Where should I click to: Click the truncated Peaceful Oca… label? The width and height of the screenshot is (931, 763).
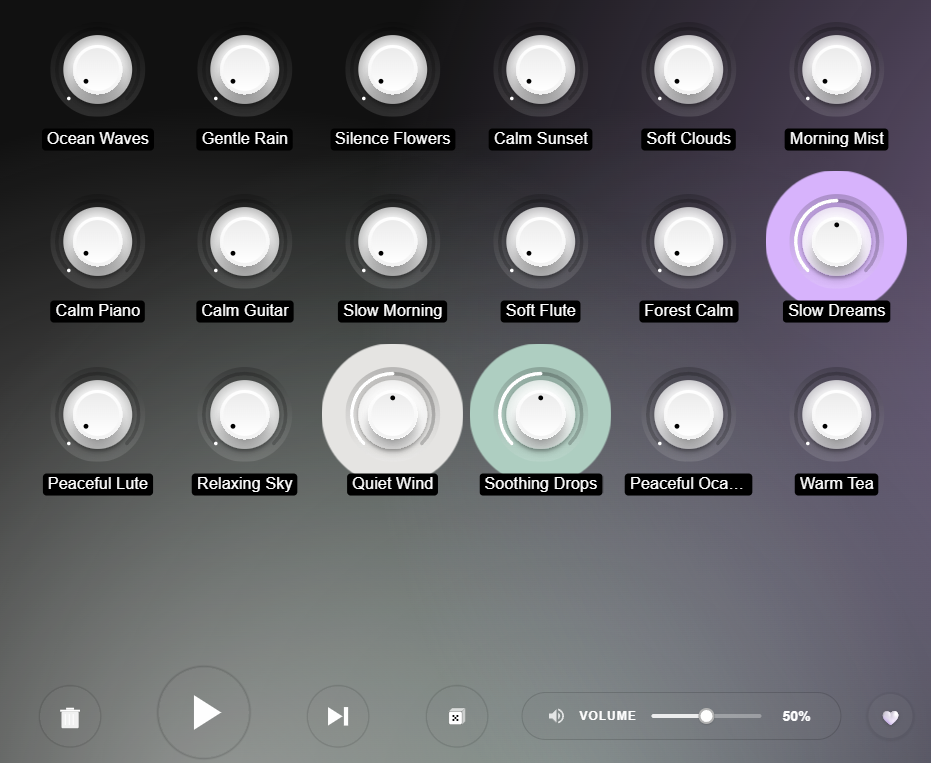(688, 484)
